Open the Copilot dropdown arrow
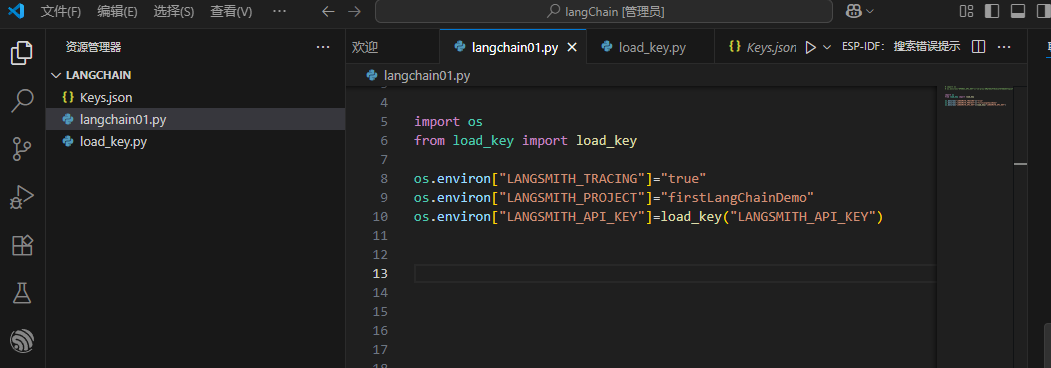Image resolution: width=1051 pixels, height=368 pixels. point(870,11)
